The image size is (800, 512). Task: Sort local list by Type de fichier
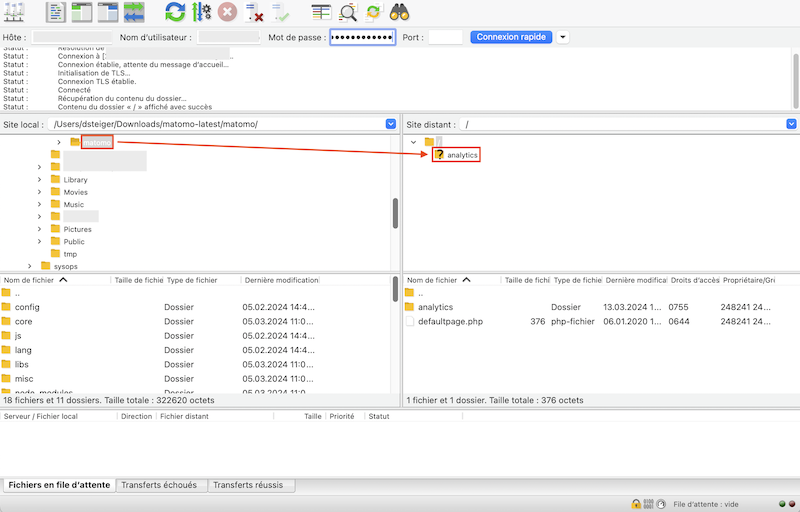click(x=192, y=280)
